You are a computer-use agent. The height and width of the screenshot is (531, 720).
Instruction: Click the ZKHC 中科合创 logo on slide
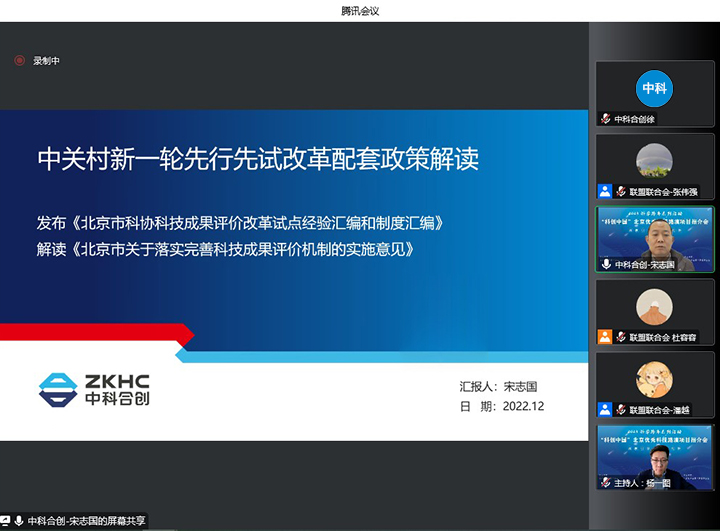click(x=94, y=390)
